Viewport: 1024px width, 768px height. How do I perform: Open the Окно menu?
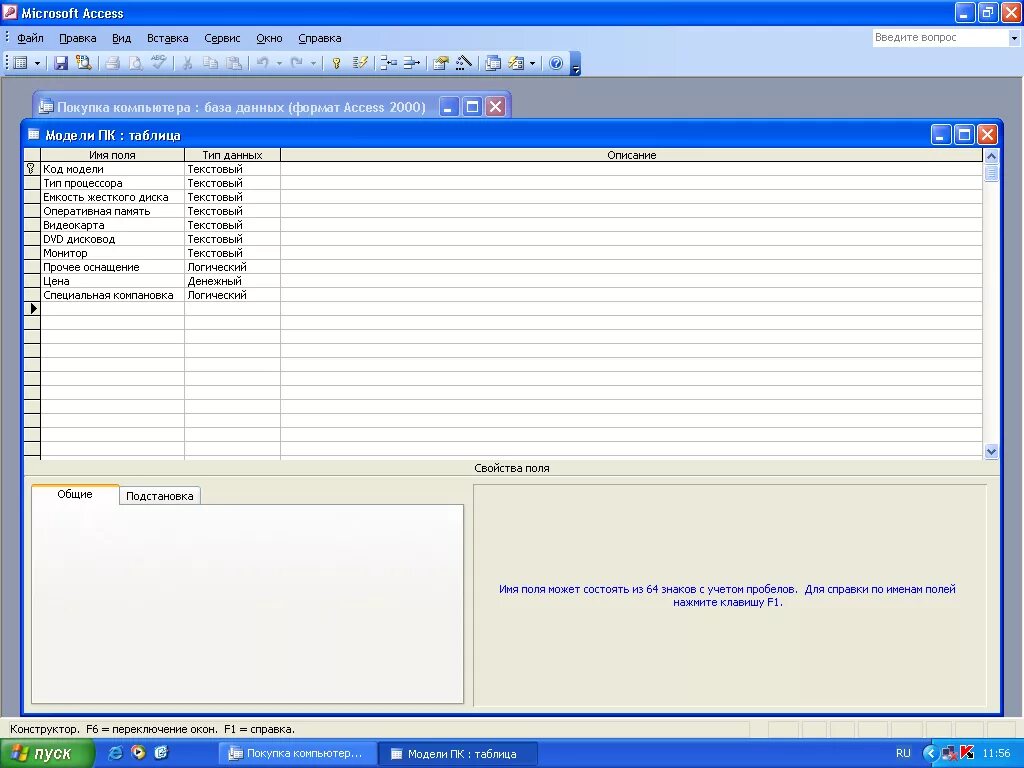click(x=269, y=38)
